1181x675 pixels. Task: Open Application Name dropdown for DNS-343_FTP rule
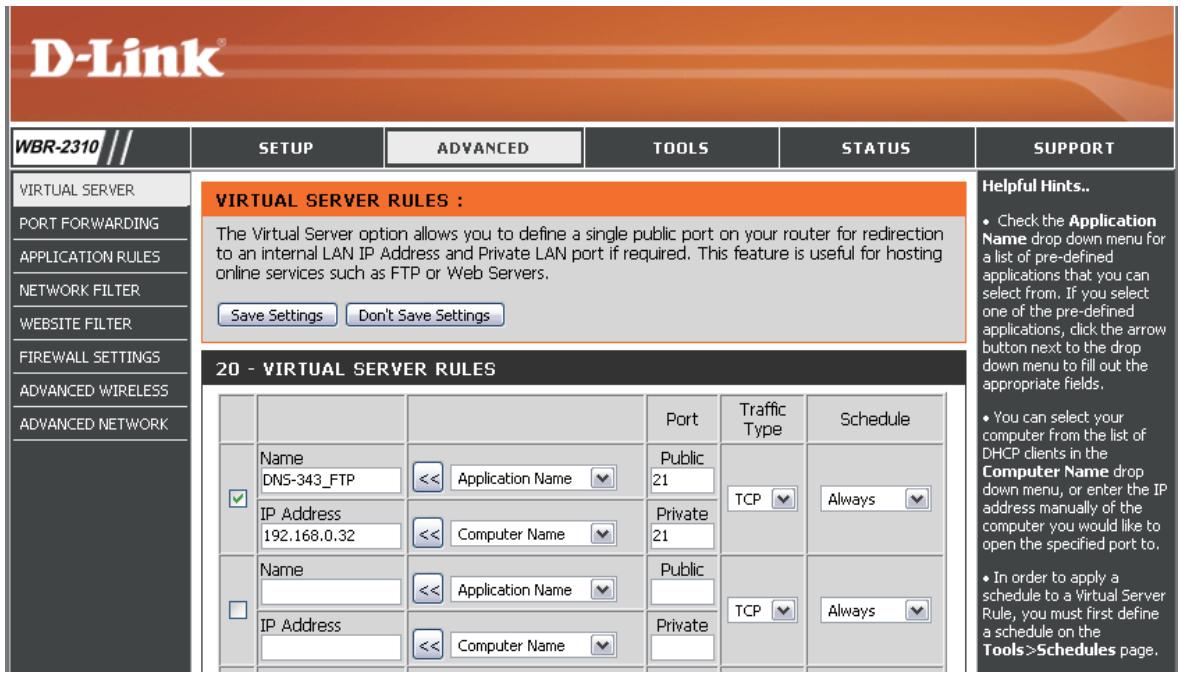click(x=533, y=478)
